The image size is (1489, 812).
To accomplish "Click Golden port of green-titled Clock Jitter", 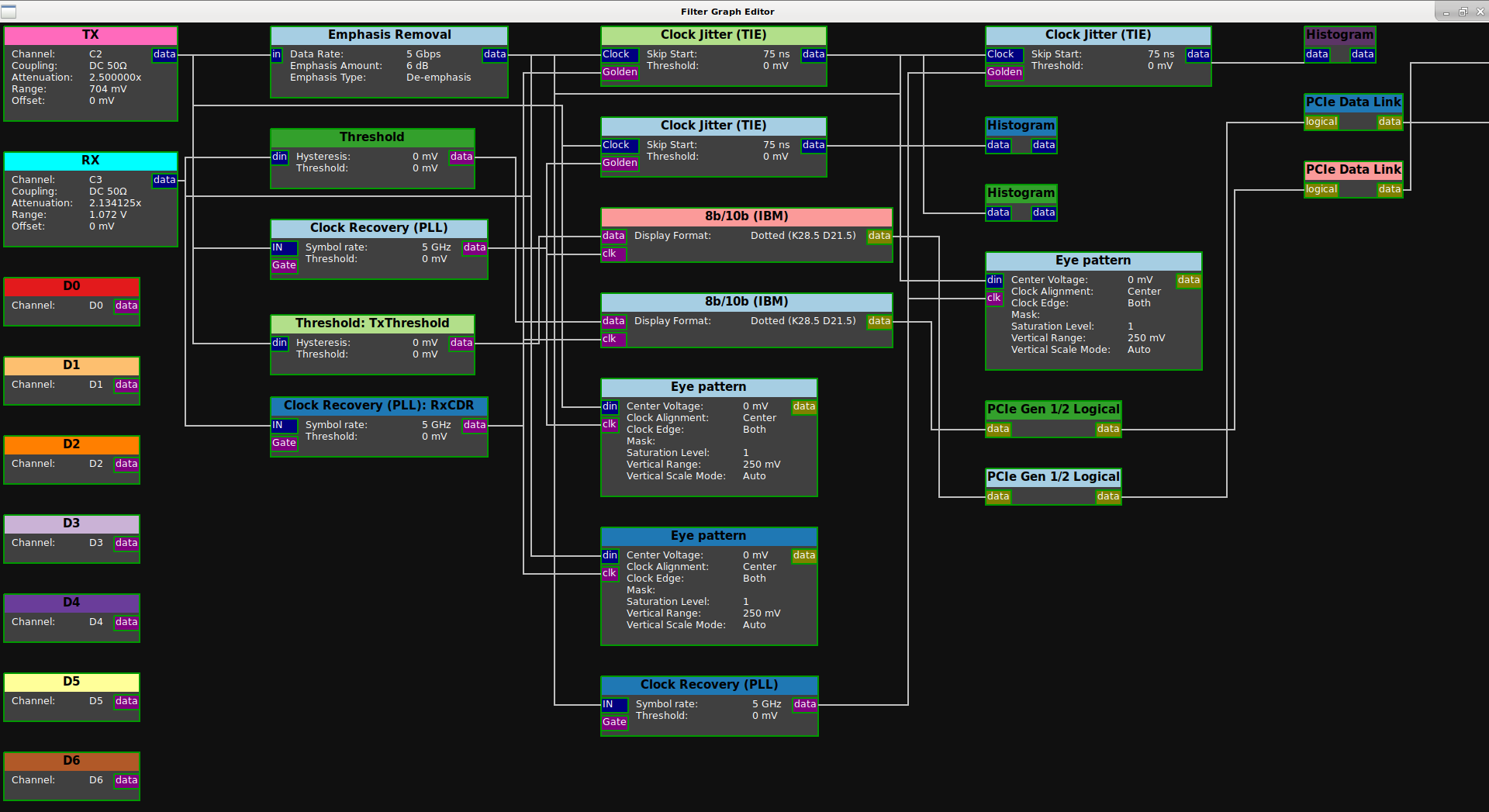I will [x=620, y=73].
